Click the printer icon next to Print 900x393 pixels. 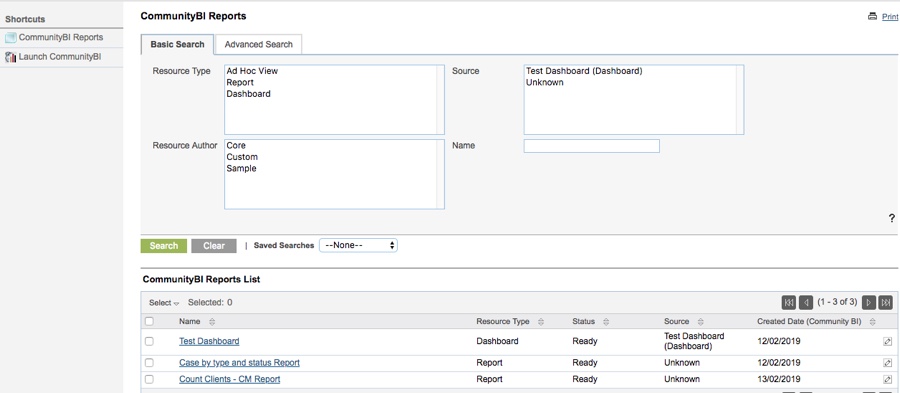(872, 16)
